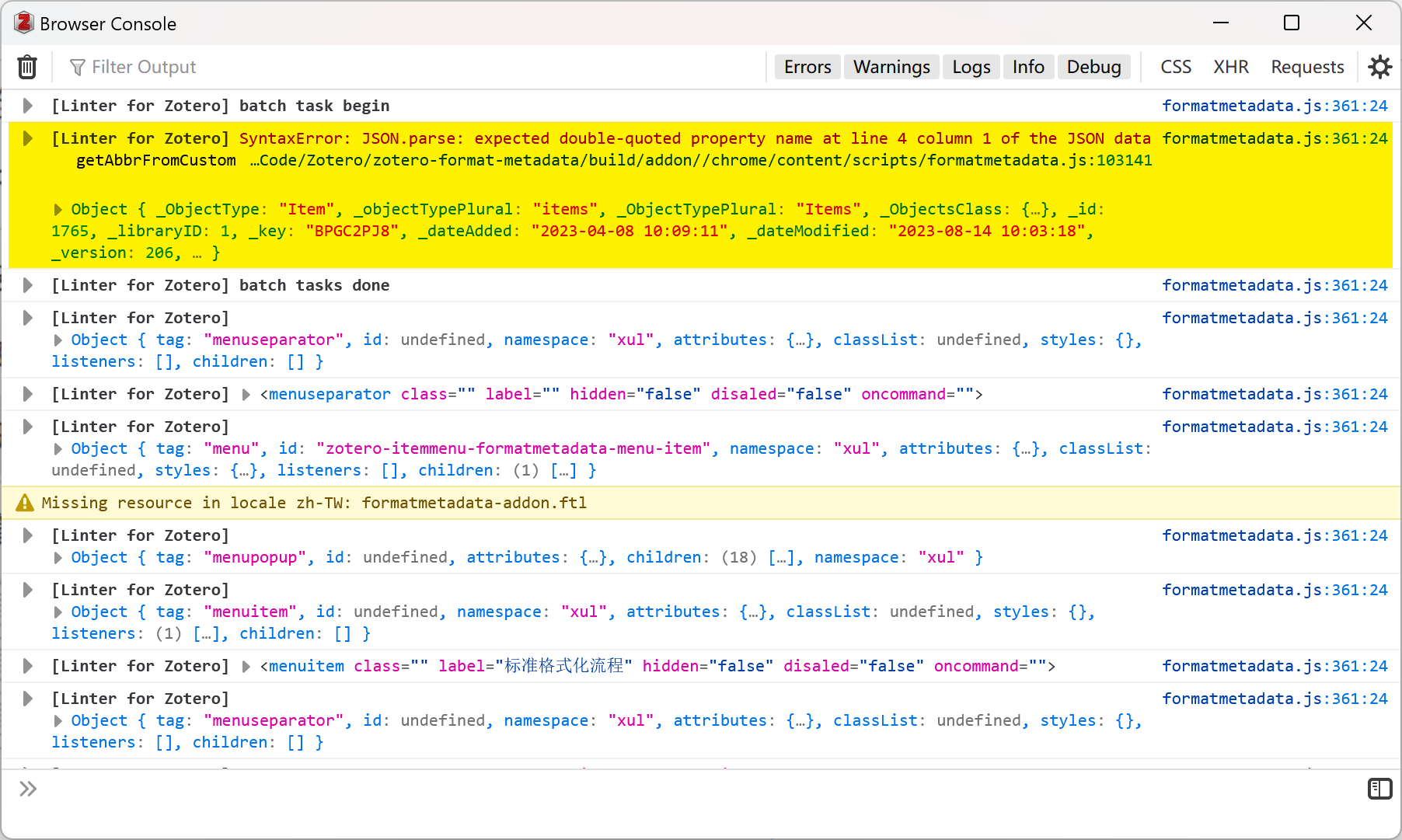Toggle the Errors log filter
Viewport: 1402px width, 840px height.
pos(807,67)
